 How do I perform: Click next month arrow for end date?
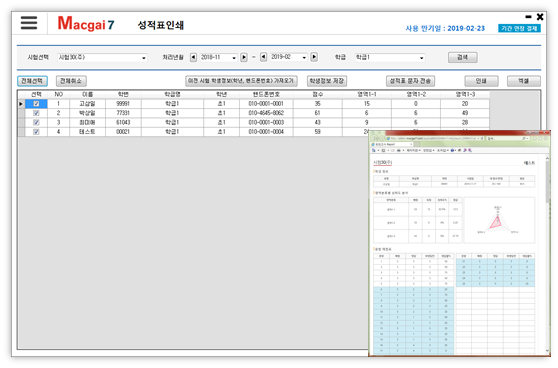click(x=314, y=57)
